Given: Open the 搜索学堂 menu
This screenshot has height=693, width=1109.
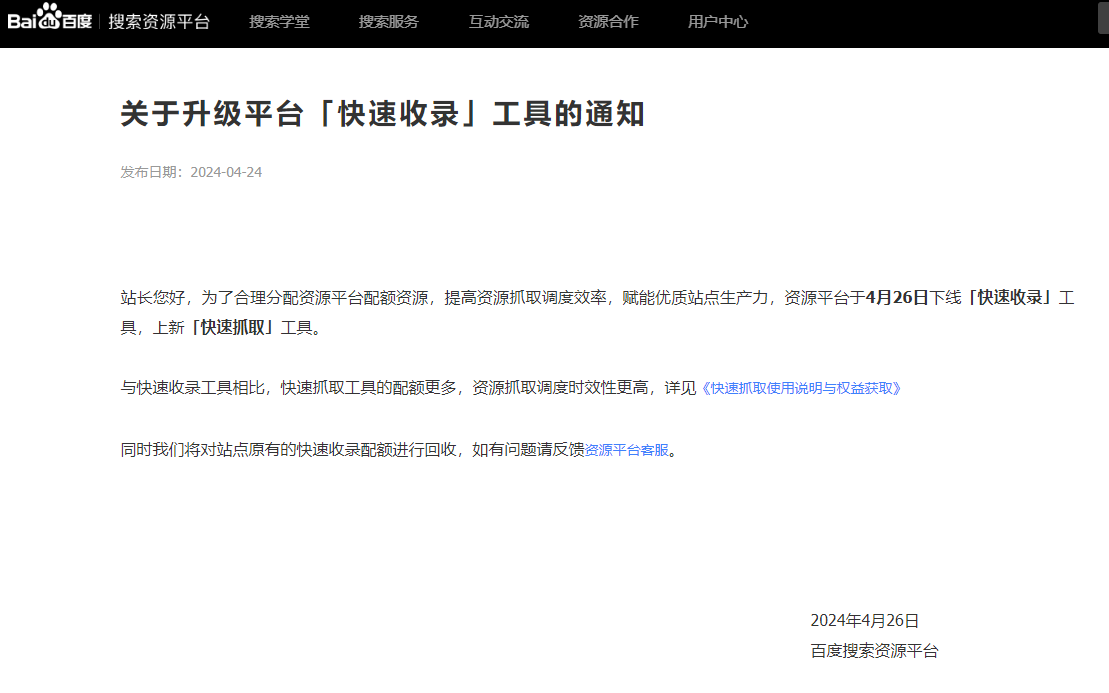Looking at the screenshot, I should click(279, 22).
